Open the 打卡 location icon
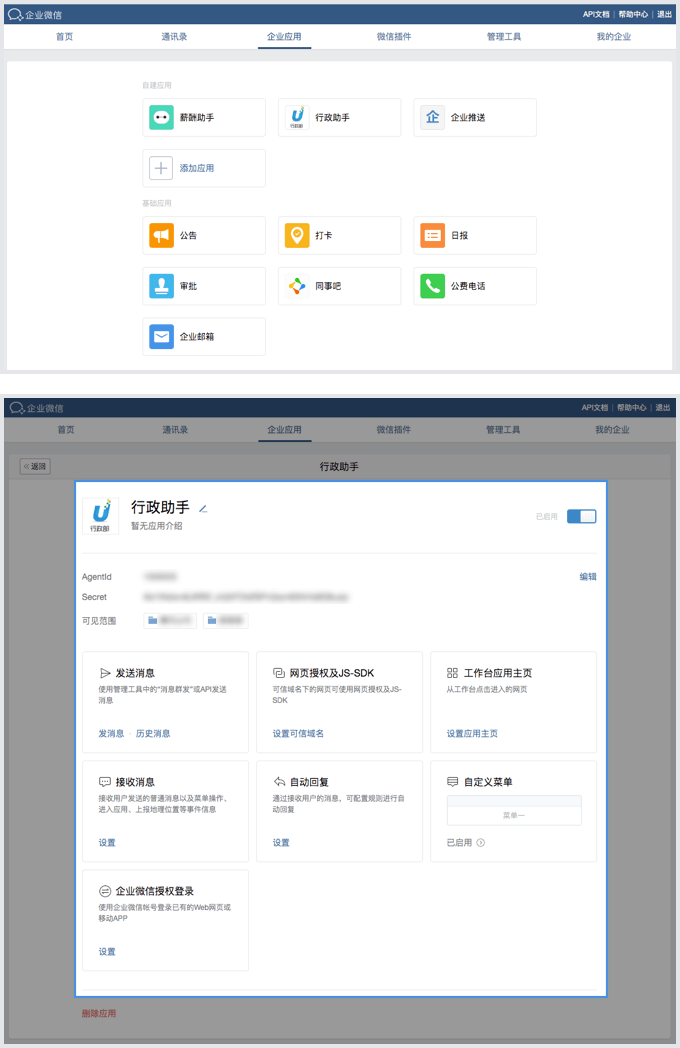The image size is (680, 1048). click(298, 235)
